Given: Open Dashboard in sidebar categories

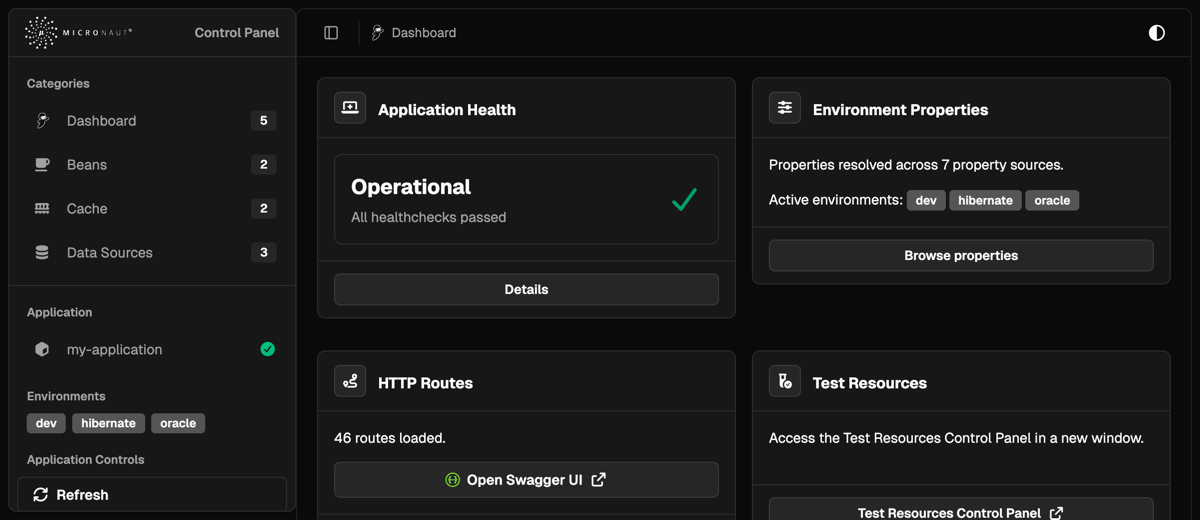Looking at the screenshot, I should point(151,121).
